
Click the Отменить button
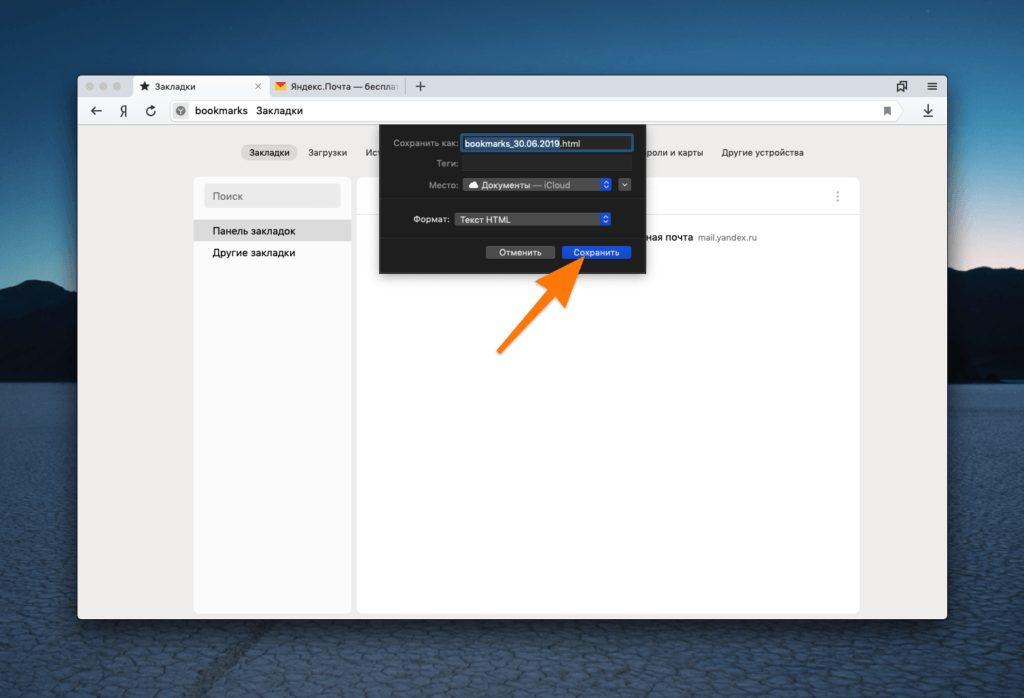point(520,252)
